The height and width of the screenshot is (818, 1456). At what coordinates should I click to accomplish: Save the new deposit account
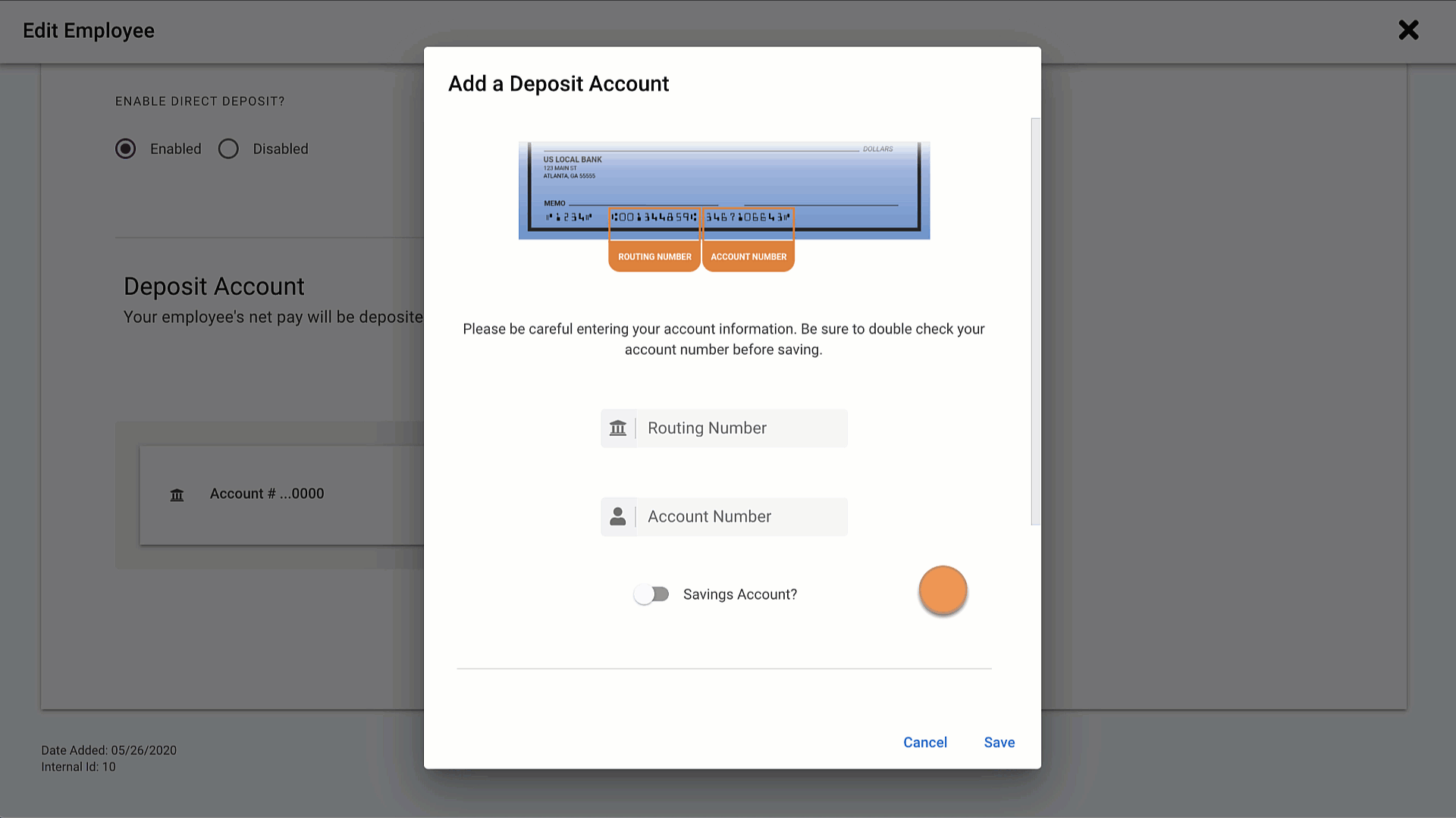pyautogui.click(x=999, y=742)
